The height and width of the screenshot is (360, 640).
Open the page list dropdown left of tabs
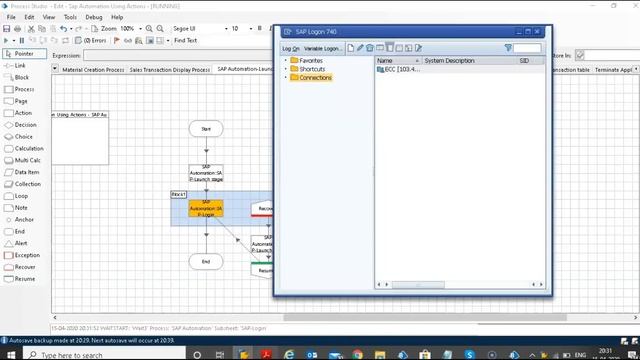[x=55, y=69]
